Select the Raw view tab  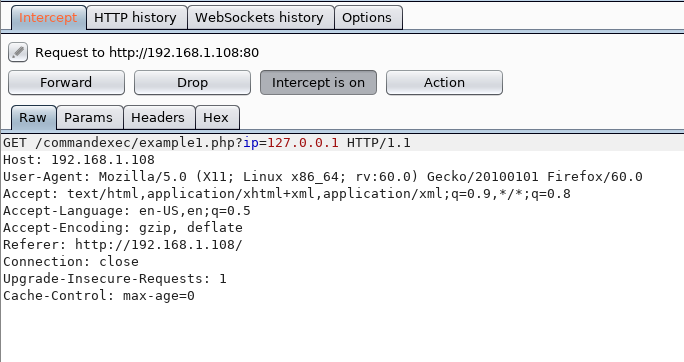(34, 118)
